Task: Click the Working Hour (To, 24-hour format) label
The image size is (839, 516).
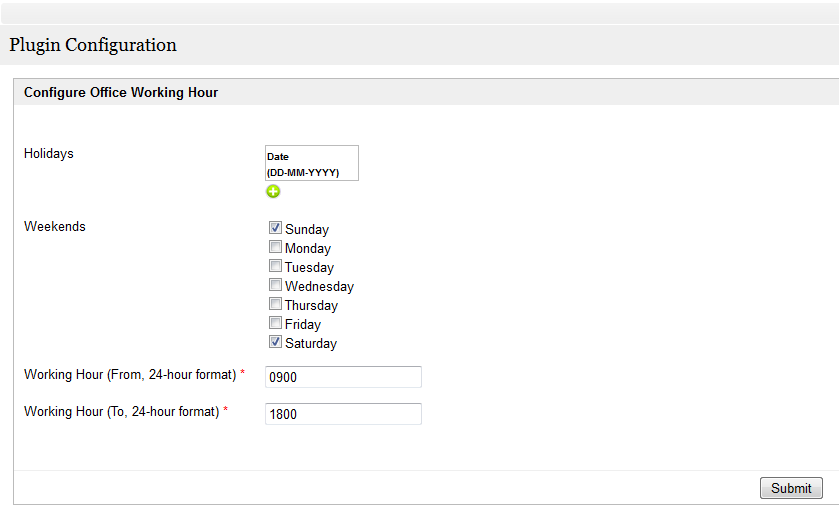Action: point(121,411)
